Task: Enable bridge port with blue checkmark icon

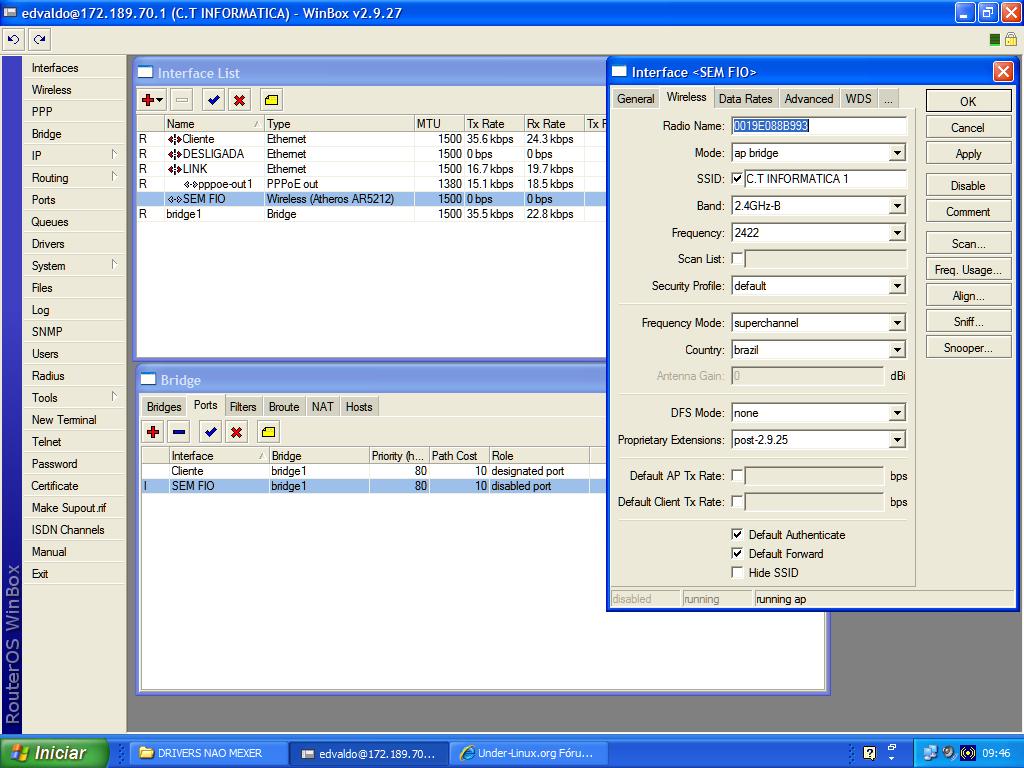Action: pos(210,432)
